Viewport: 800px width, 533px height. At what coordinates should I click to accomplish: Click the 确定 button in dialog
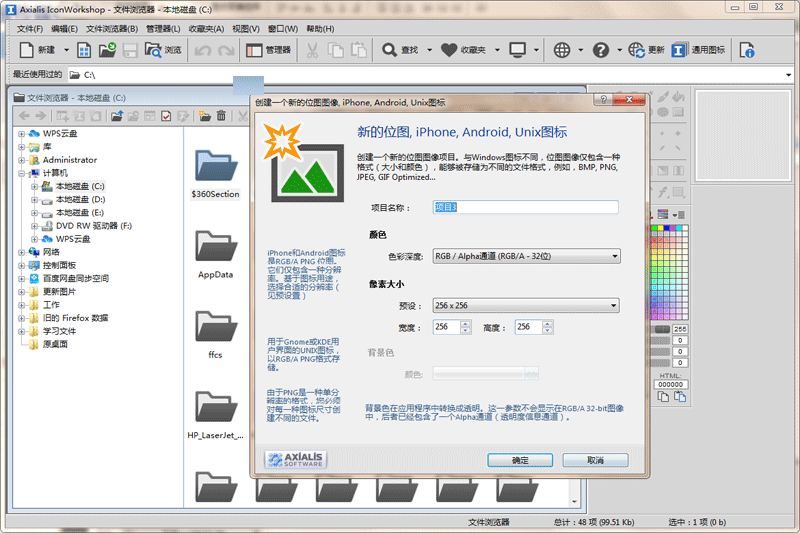click(x=520, y=460)
